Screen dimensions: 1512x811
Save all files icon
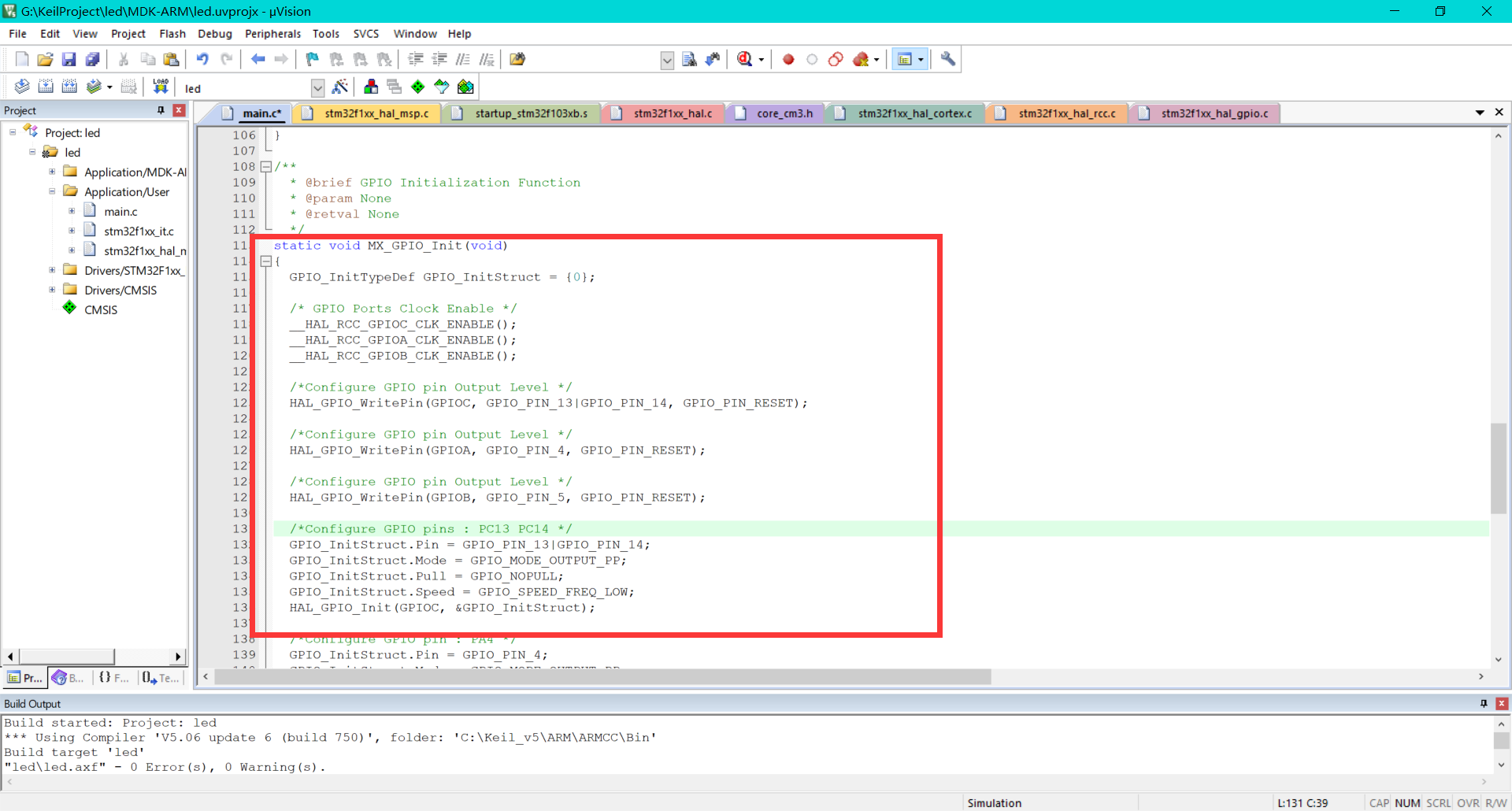tap(93, 59)
